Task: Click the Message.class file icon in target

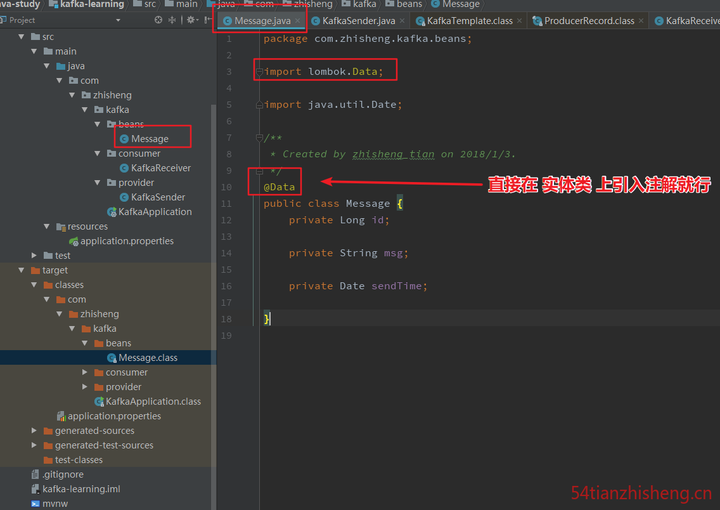Action: click(x=112, y=358)
